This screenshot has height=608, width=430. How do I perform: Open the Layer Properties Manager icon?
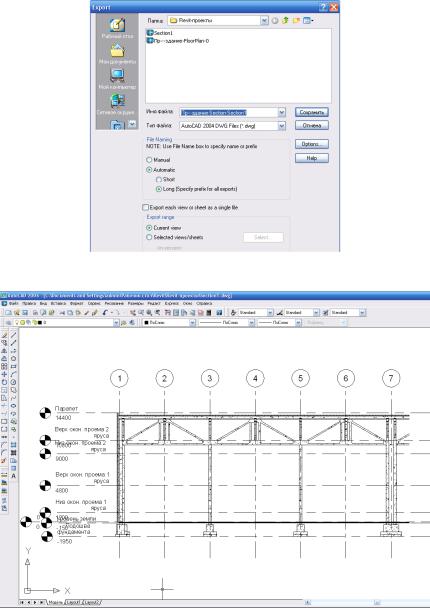tap(8, 323)
